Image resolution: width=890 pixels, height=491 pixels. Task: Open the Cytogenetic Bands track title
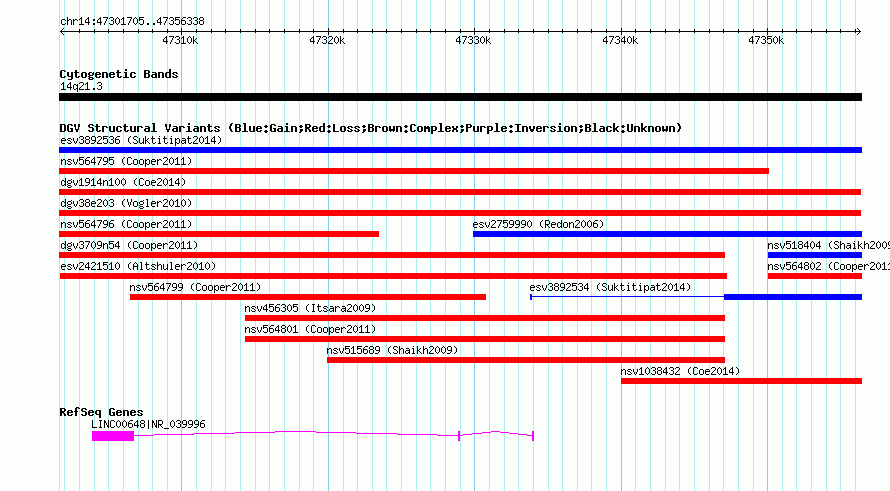point(119,74)
